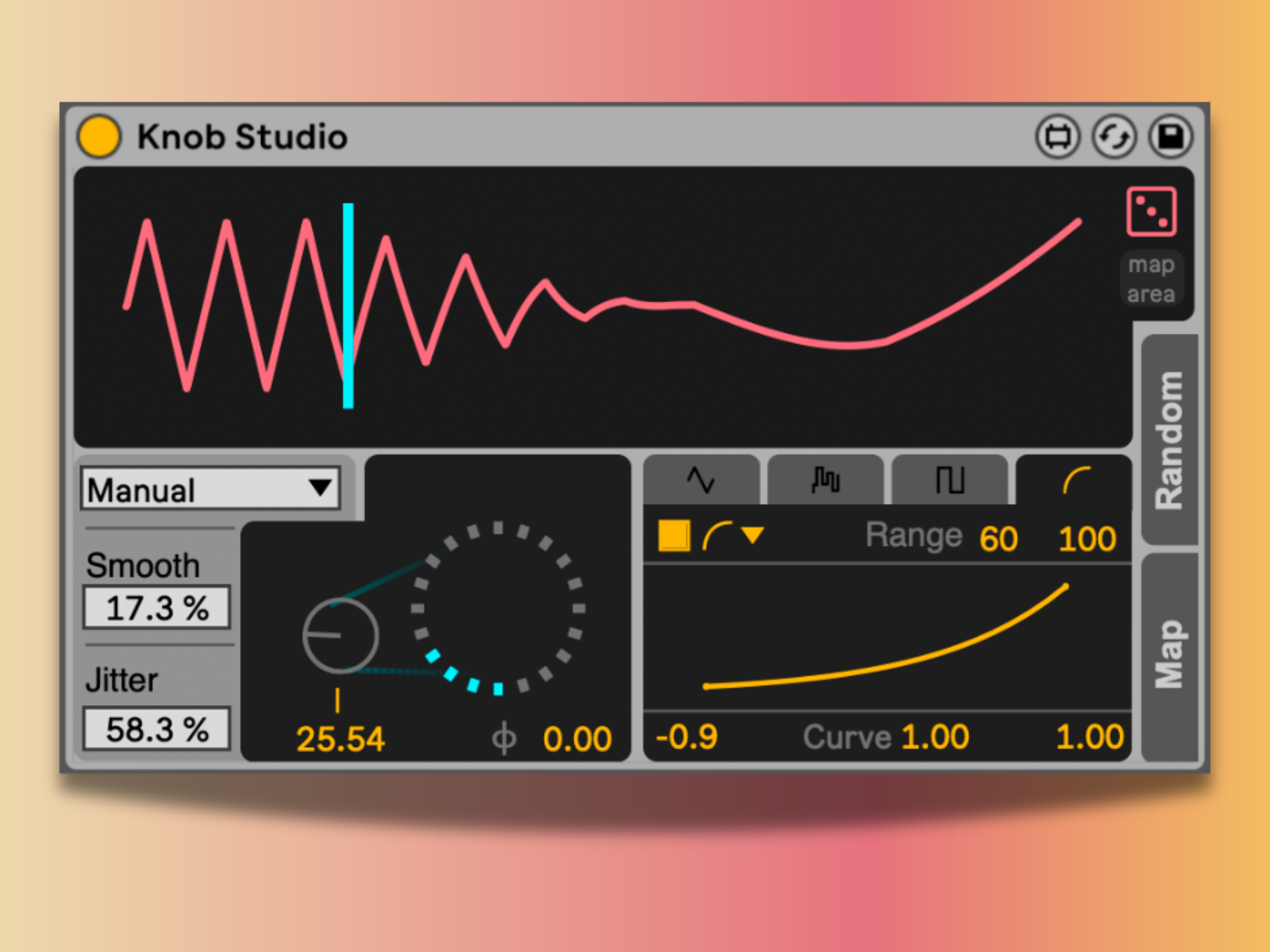Click the phase symbol icon
The height and width of the screenshot is (952, 1270).
pyautogui.click(x=504, y=738)
